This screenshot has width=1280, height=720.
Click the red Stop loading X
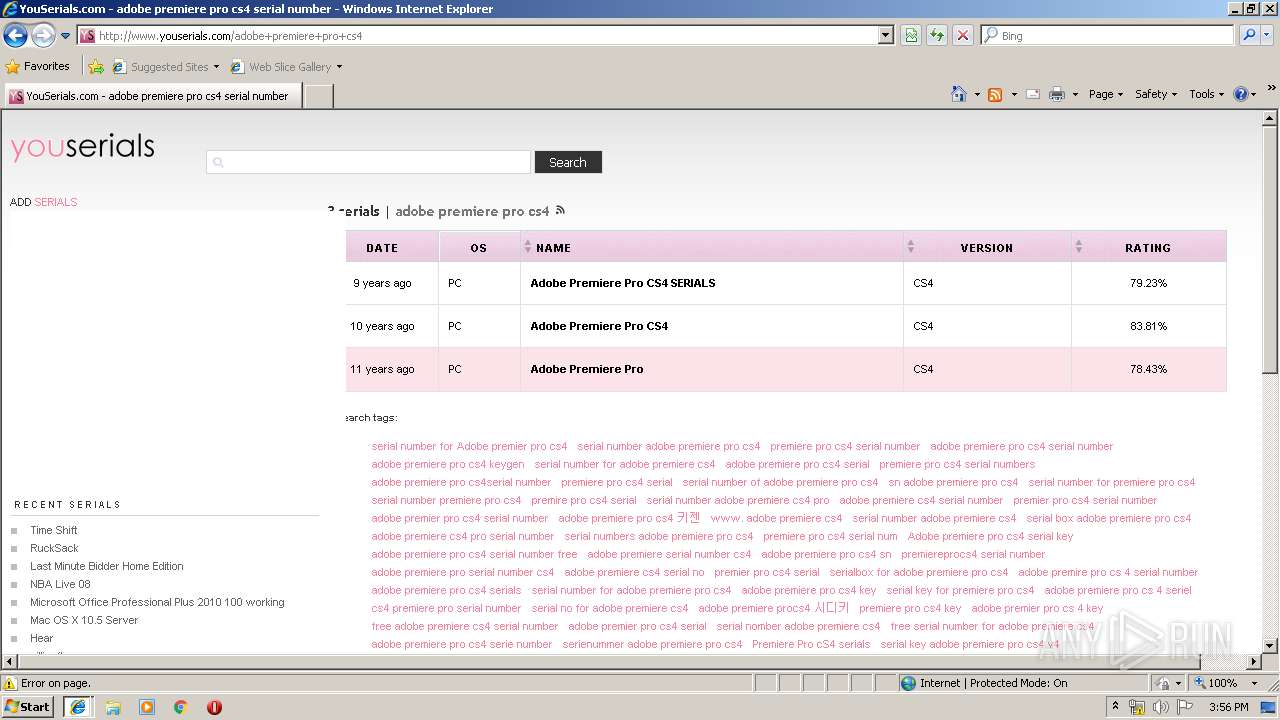coord(963,35)
